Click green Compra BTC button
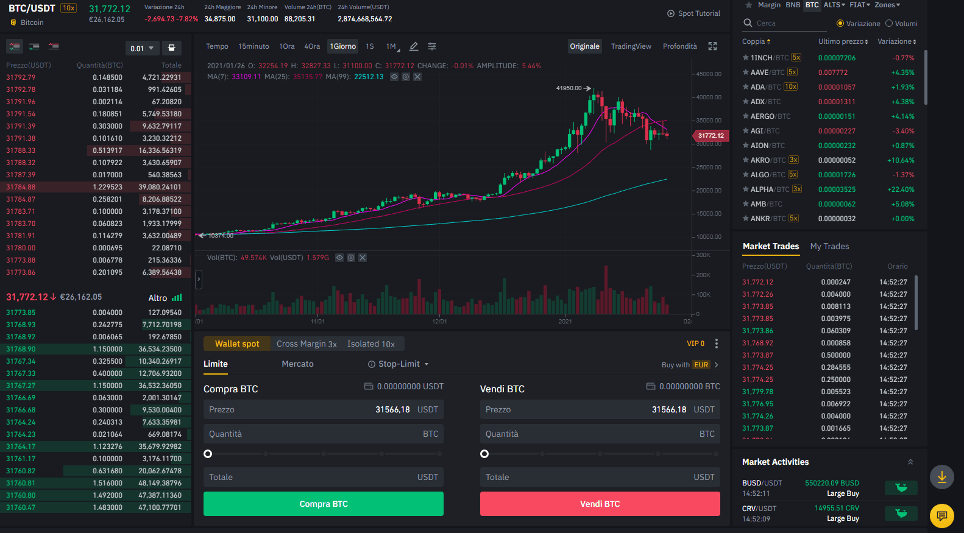 coord(323,504)
